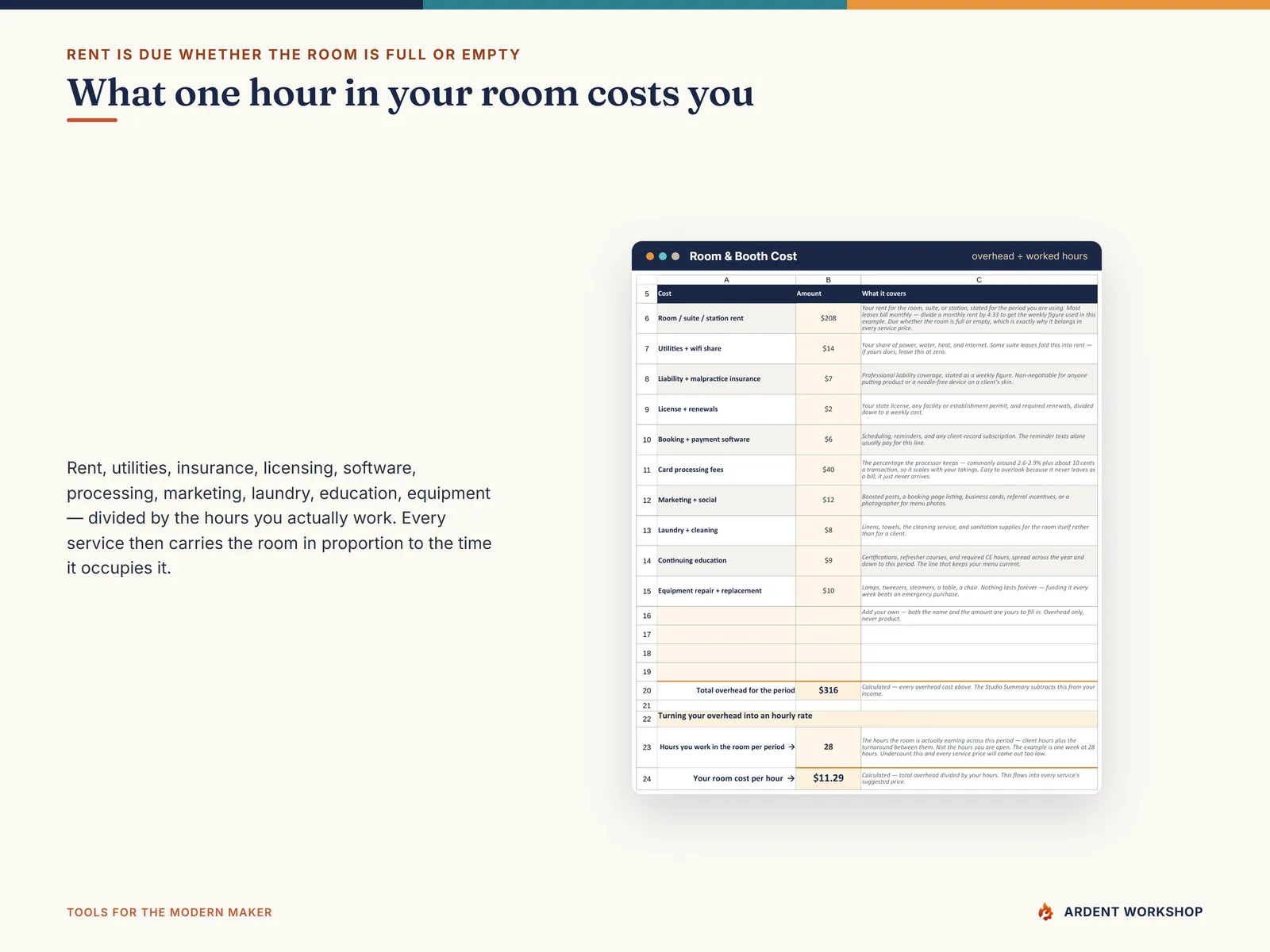Select row number 24 header
This screenshot has height=952, width=1270.
(647, 778)
